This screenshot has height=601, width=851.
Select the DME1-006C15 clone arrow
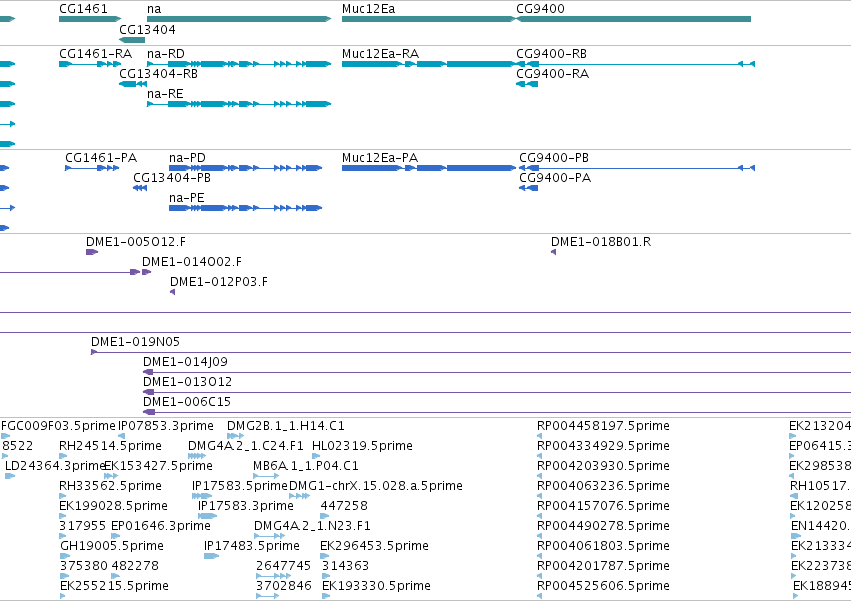point(149,412)
